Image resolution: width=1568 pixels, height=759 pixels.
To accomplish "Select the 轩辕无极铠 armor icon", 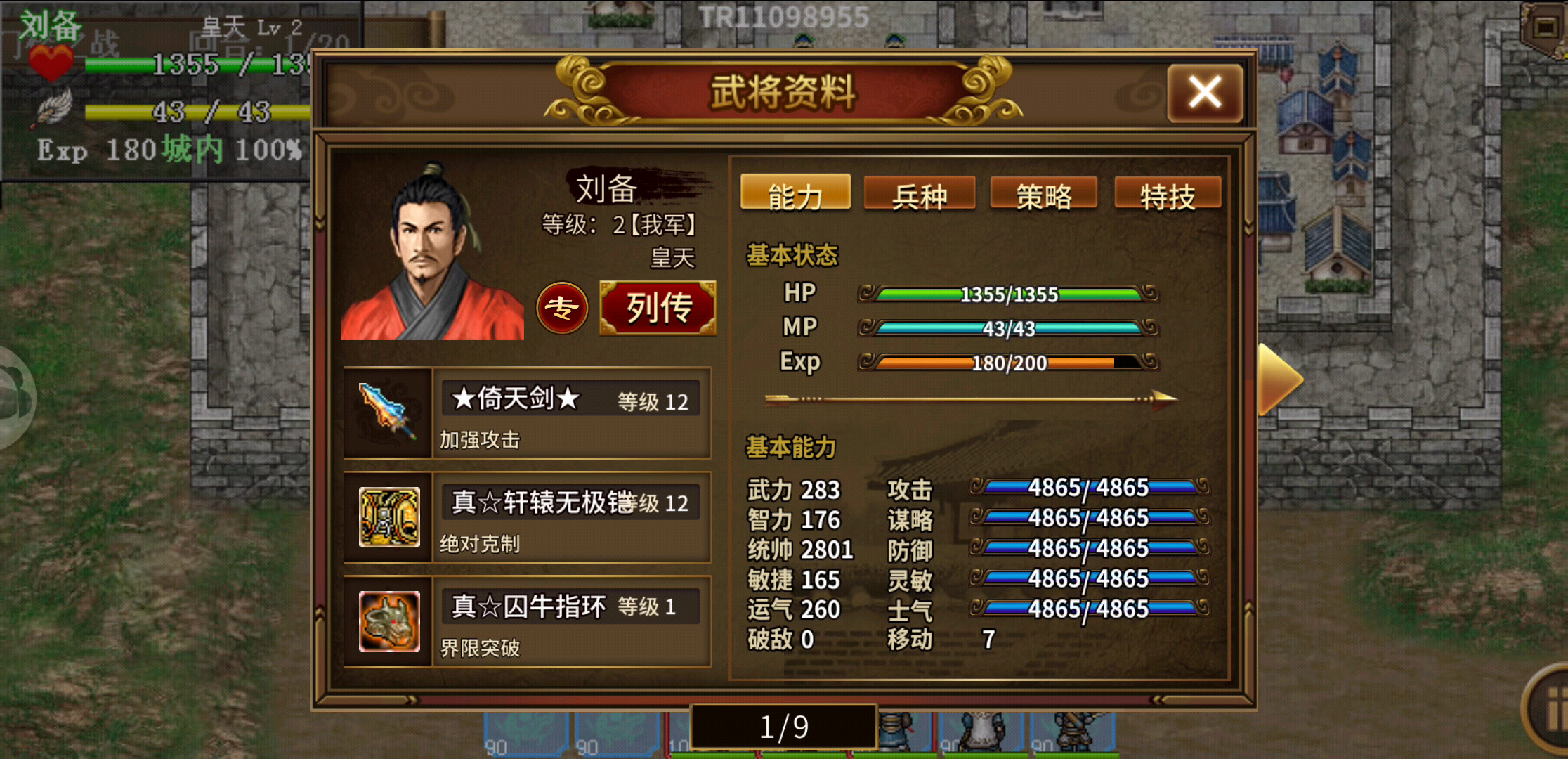I will (388, 517).
